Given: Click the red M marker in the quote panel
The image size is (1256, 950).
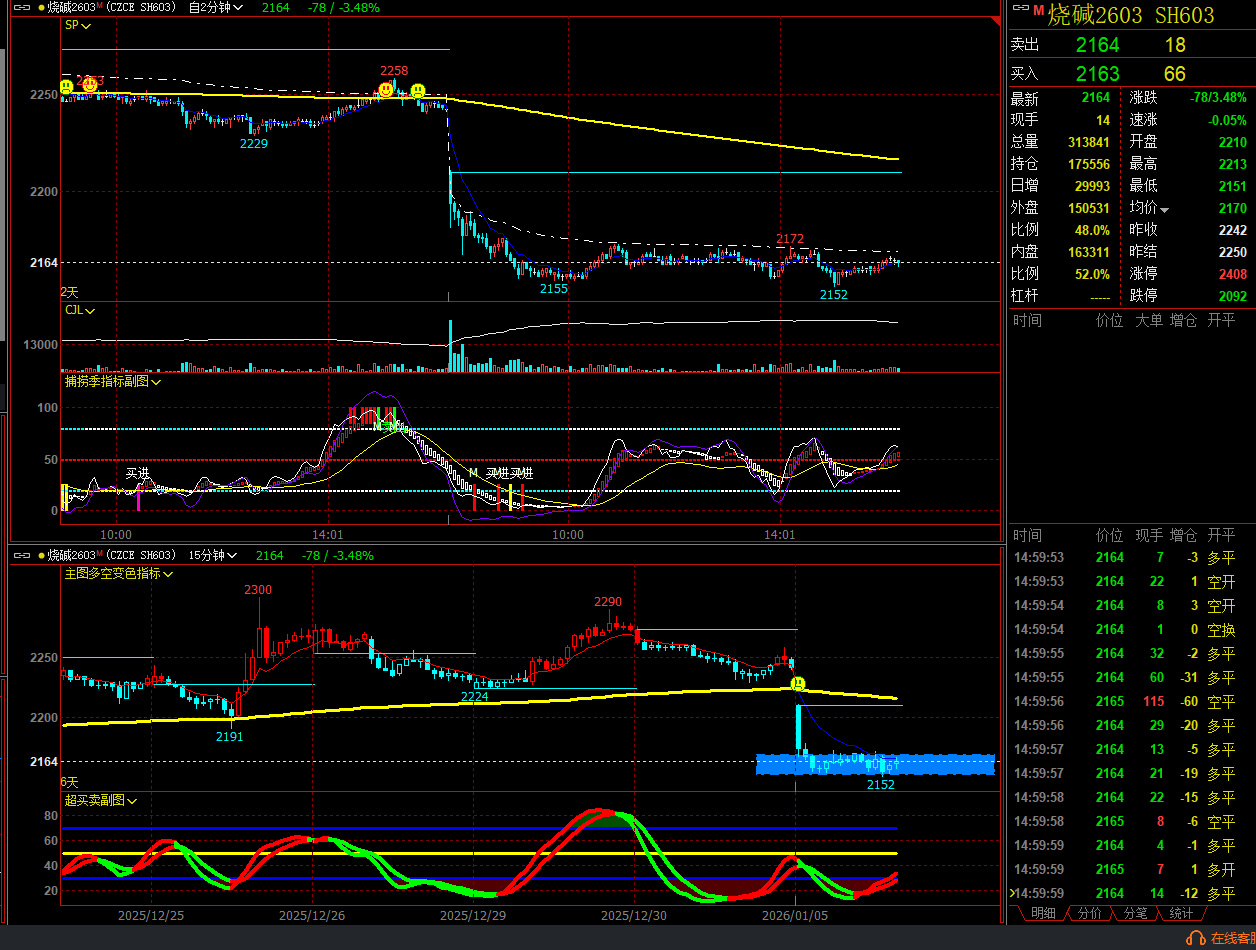Looking at the screenshot, I should (1038, 10).
